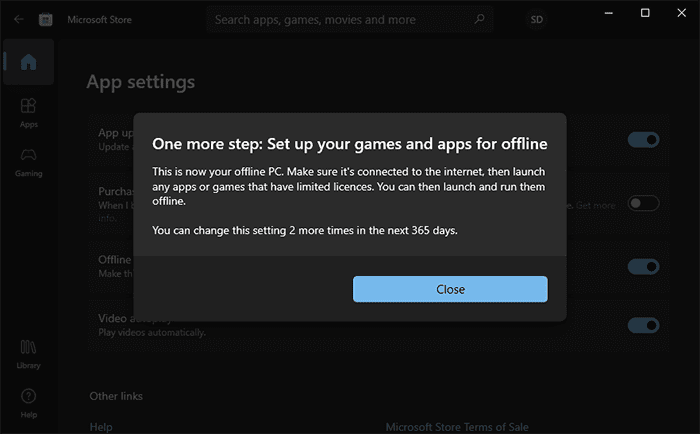This screenshot has width=700, height=434.
Task: Click the Other links heading
Action: [116, 396]
